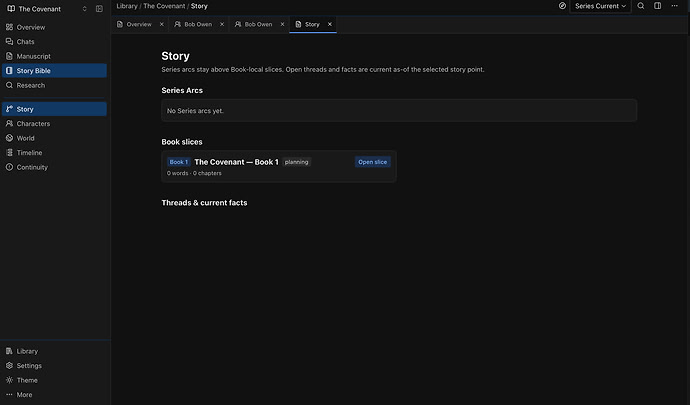Open World section
Viewport: 690px width, 405px height.
pos(54,138)
